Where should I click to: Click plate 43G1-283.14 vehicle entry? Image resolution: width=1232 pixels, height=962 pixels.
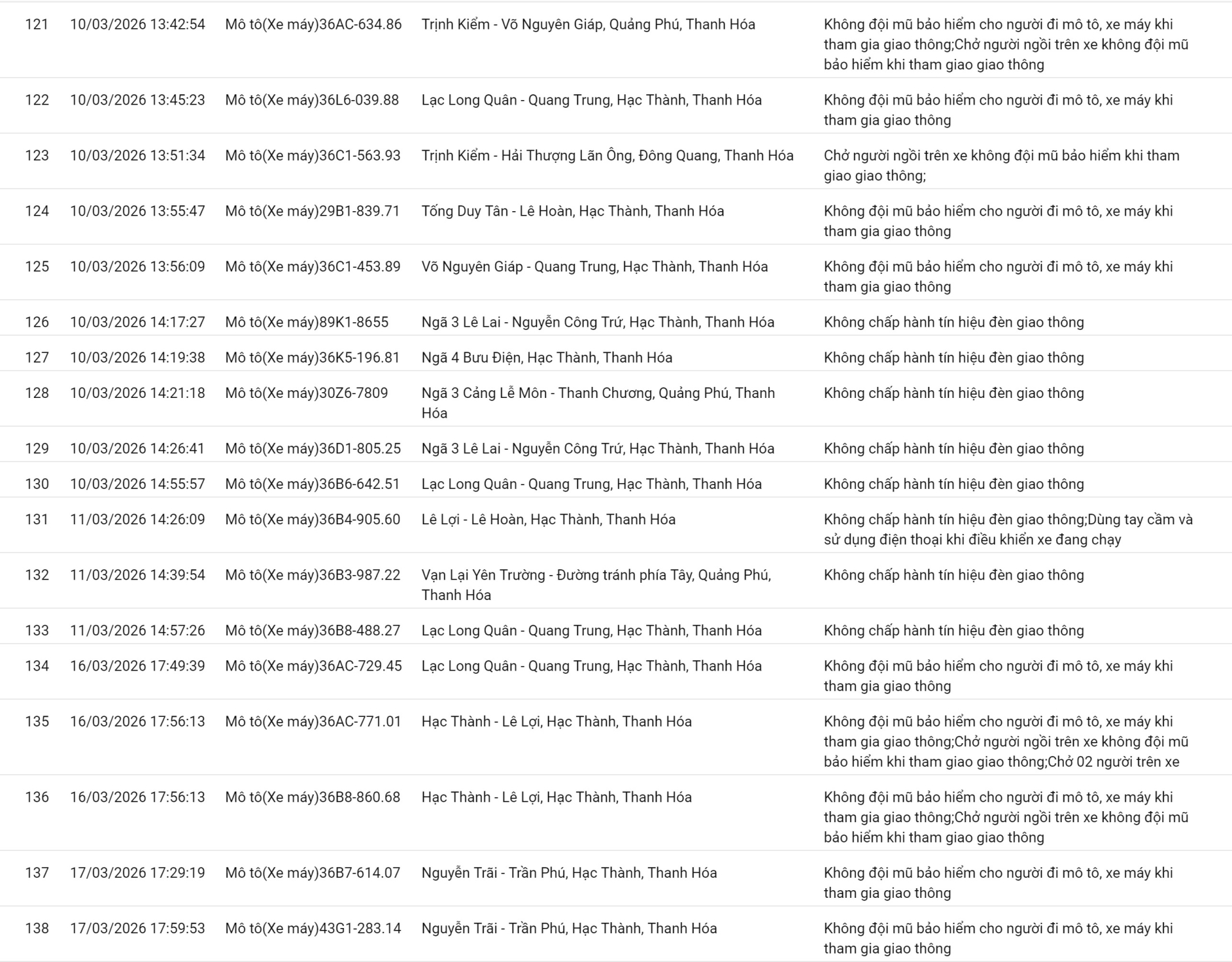point(313,928)
